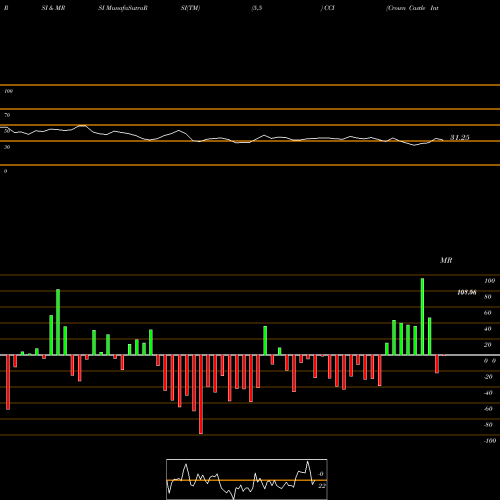Image resolution: width=500 pixels, height=500 pixels.
Task: Click the RSI current value 31.25
Action: 460,137
